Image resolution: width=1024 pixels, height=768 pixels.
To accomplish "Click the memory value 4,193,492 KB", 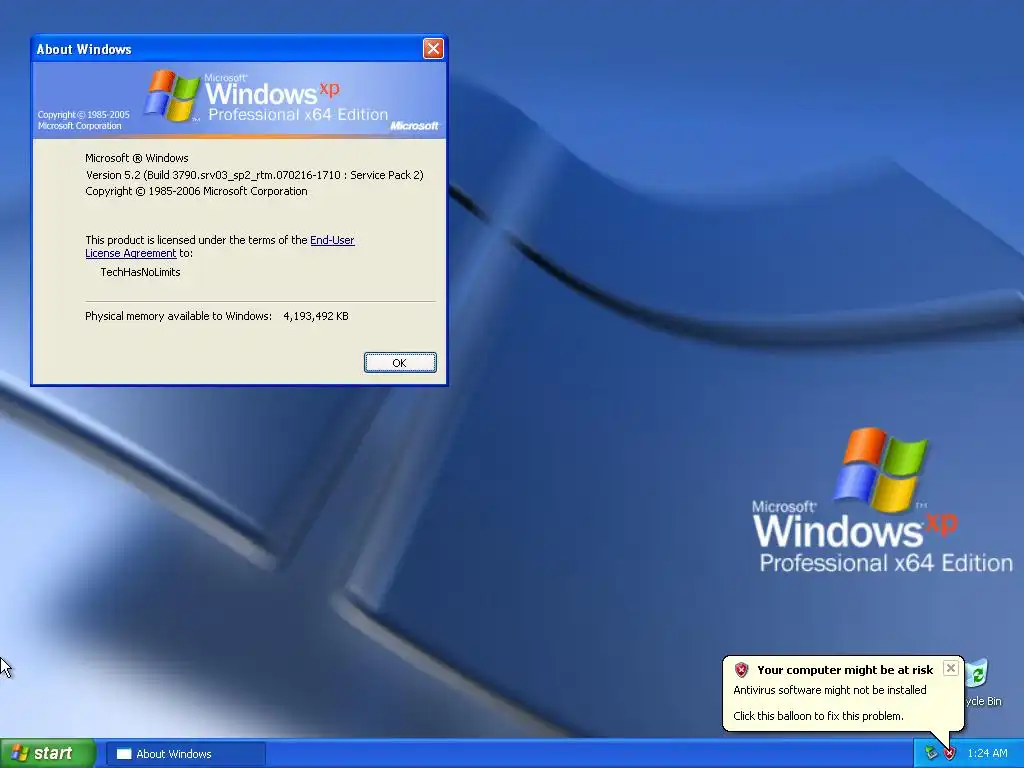I will tap(315, 316).
